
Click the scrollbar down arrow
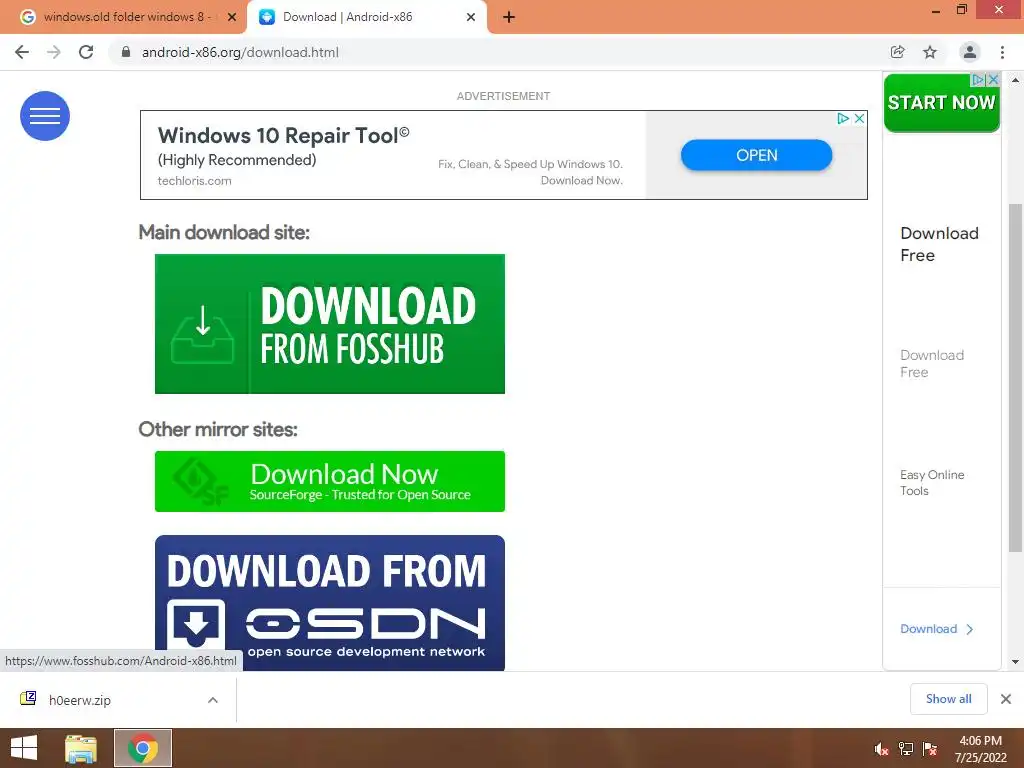click(1015, 662)
